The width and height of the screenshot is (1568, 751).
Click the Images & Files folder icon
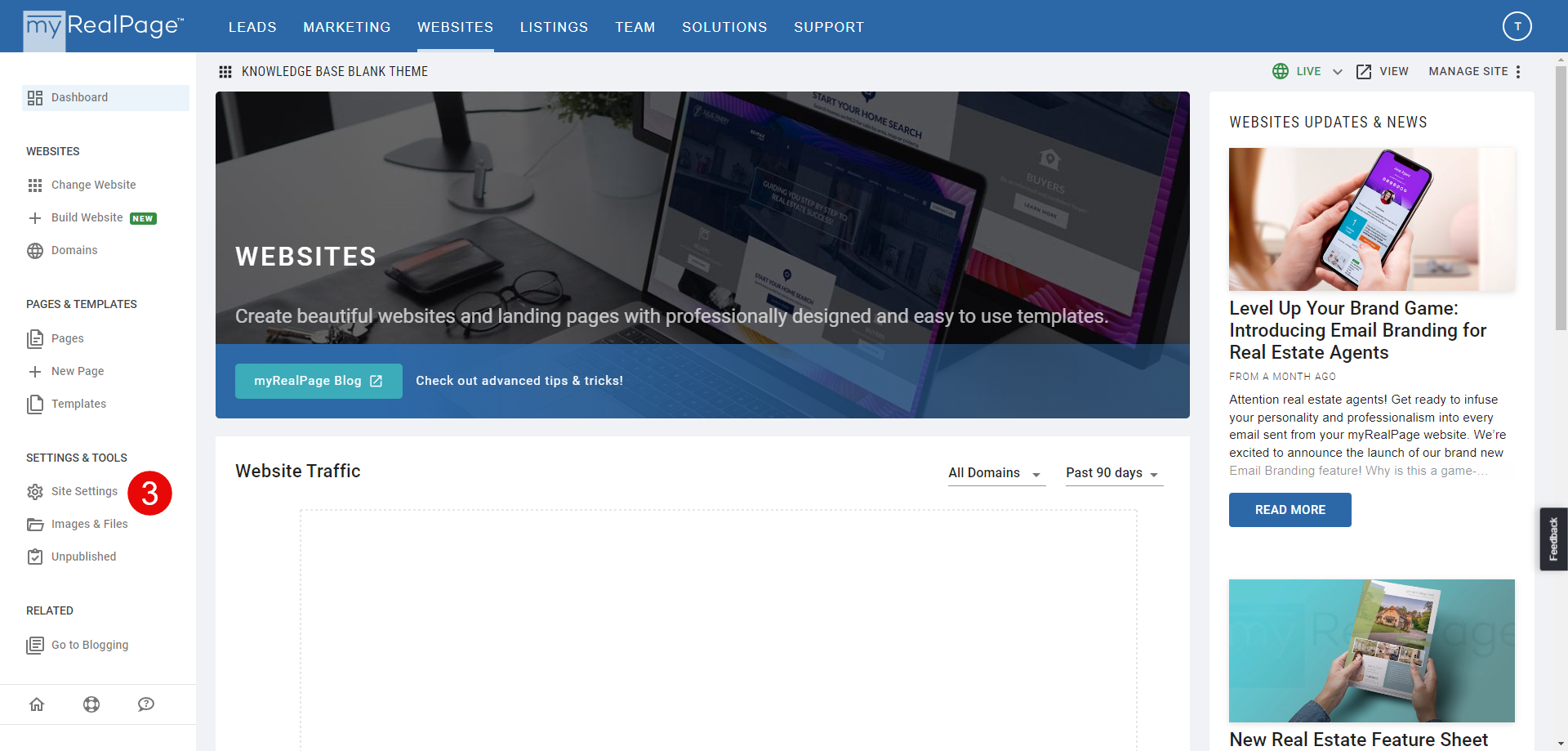[x=35, y=525]
